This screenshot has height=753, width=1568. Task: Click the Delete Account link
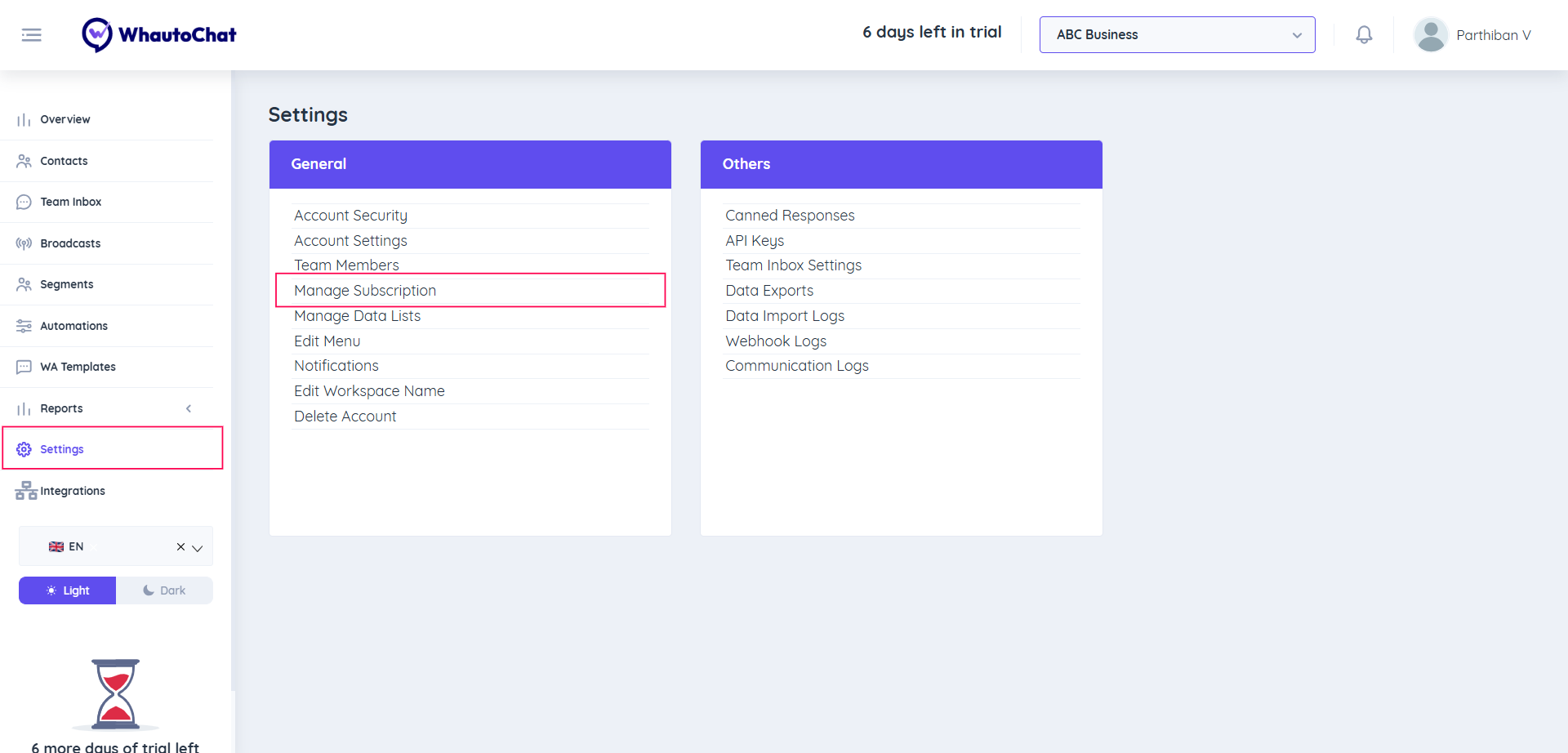(x=345, y=417)
